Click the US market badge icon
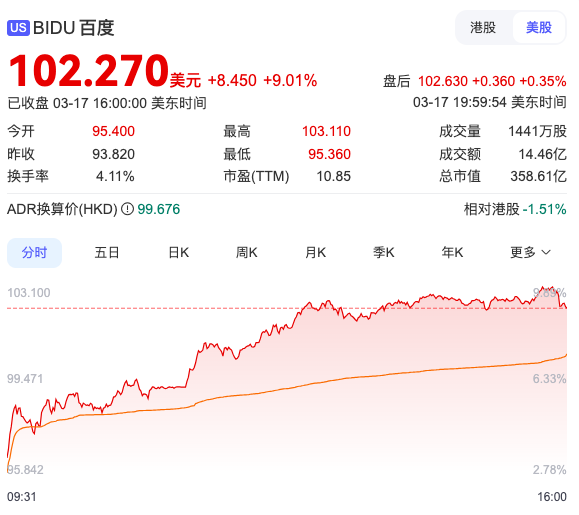 18,28
